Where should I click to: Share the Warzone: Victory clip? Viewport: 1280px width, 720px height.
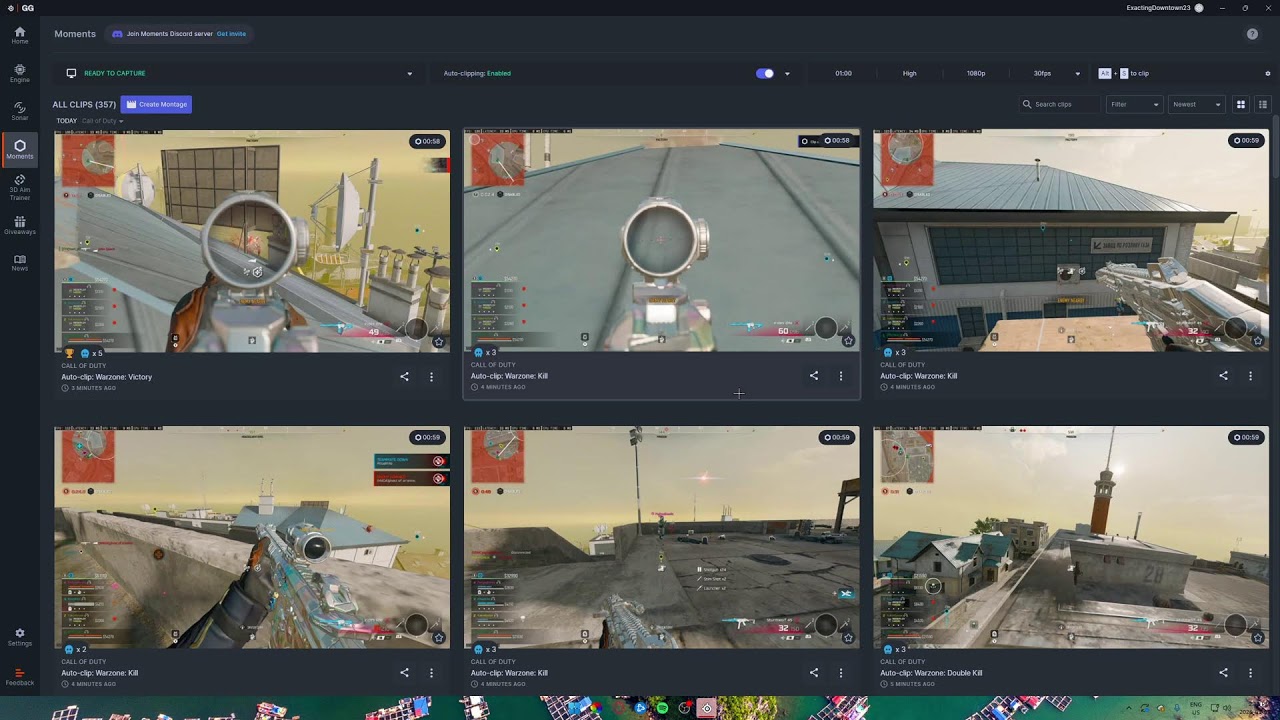[404, 377]
